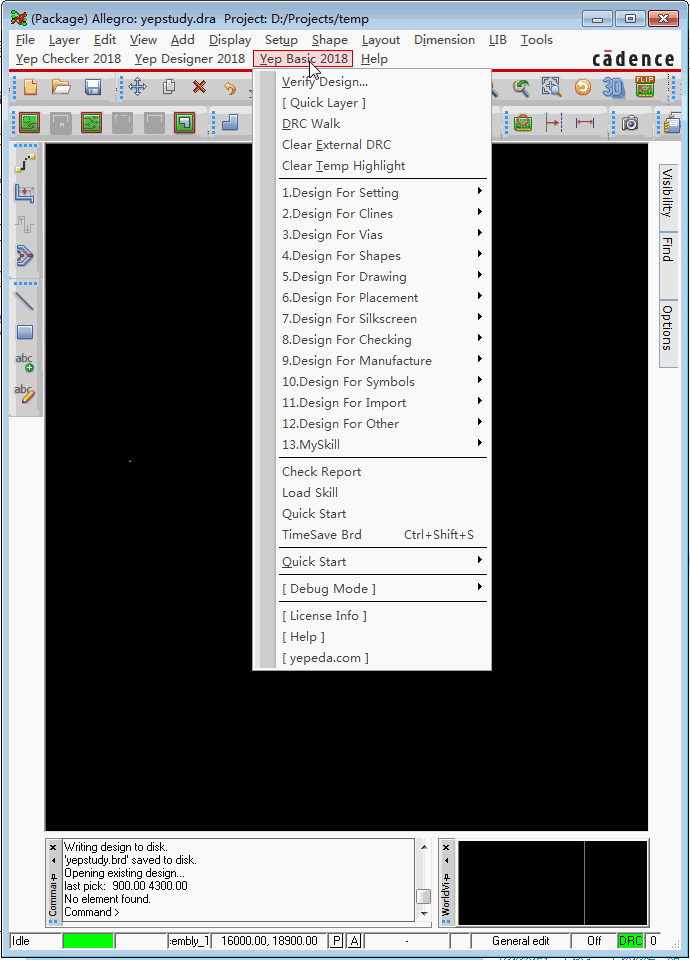Select the Add Connect route icon

coord(25,163)
